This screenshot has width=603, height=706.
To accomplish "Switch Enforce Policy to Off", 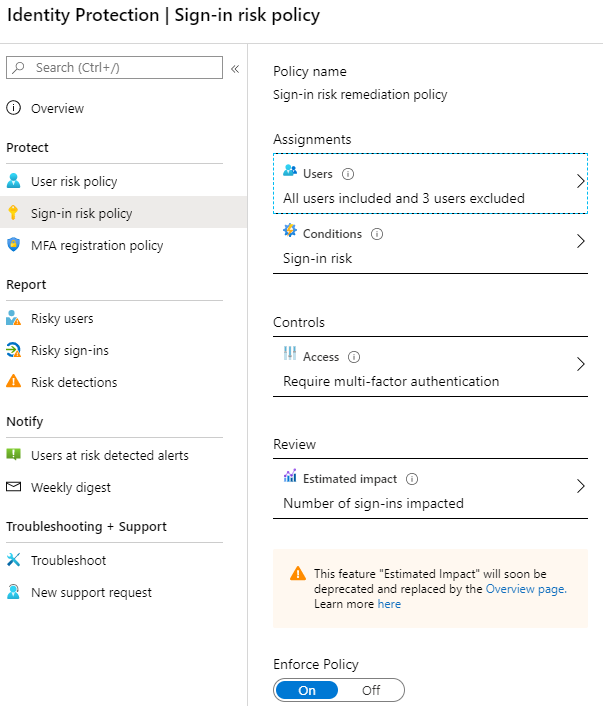I will click(371, 690).
